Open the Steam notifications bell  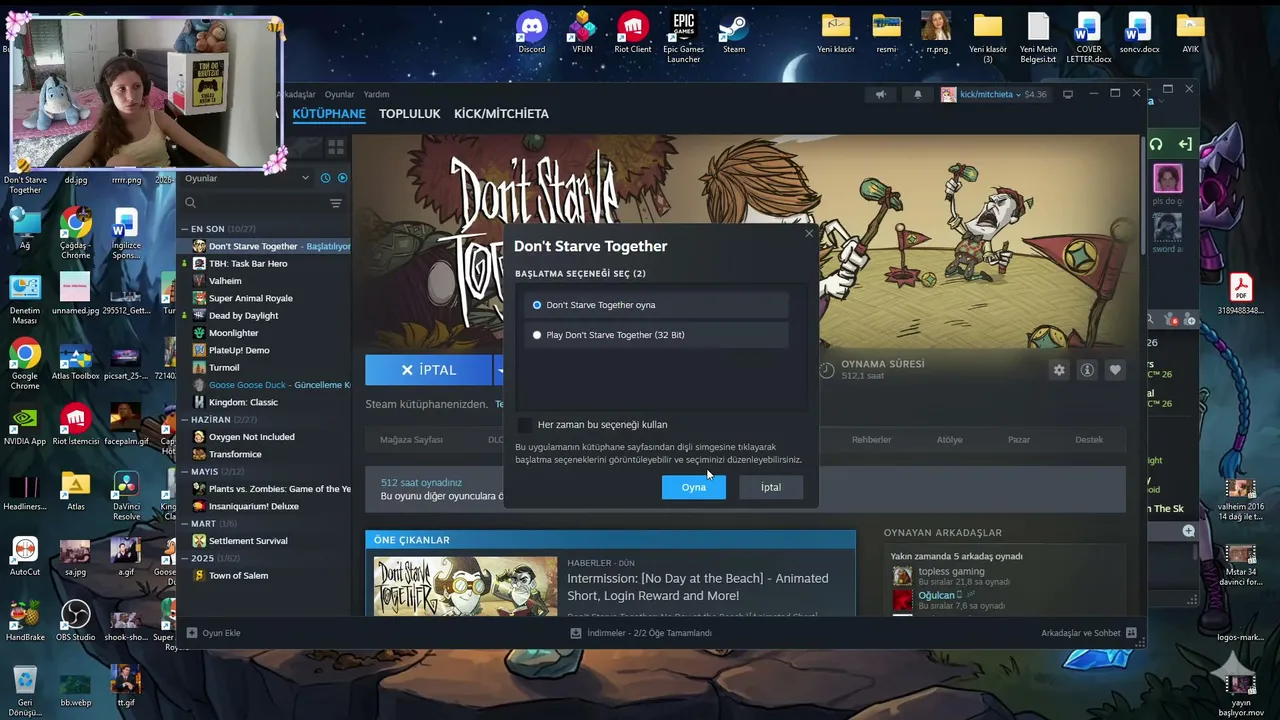tap(918, 94)
